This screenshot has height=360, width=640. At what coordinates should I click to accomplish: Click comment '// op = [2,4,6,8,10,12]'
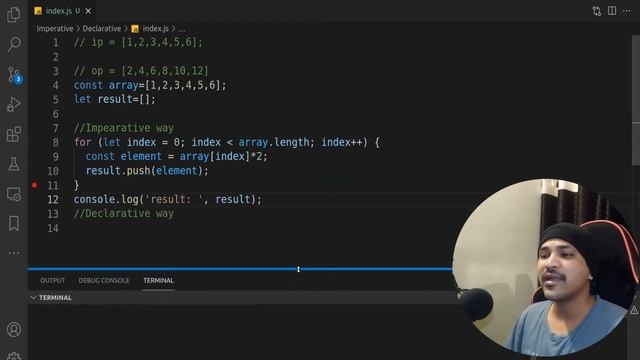point(141,71)
